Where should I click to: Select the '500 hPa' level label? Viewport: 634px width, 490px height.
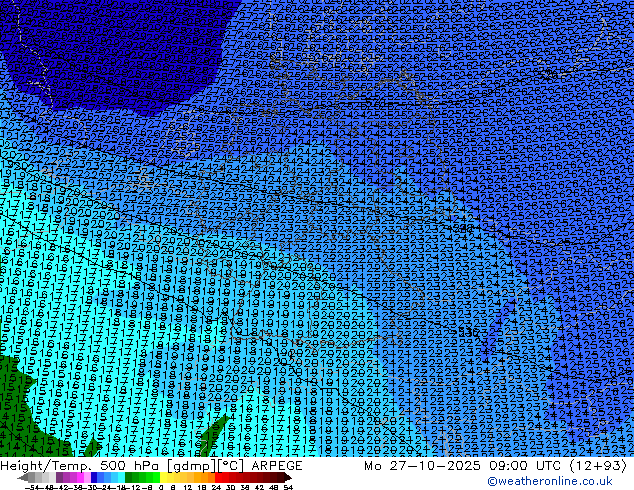(131, 466)
